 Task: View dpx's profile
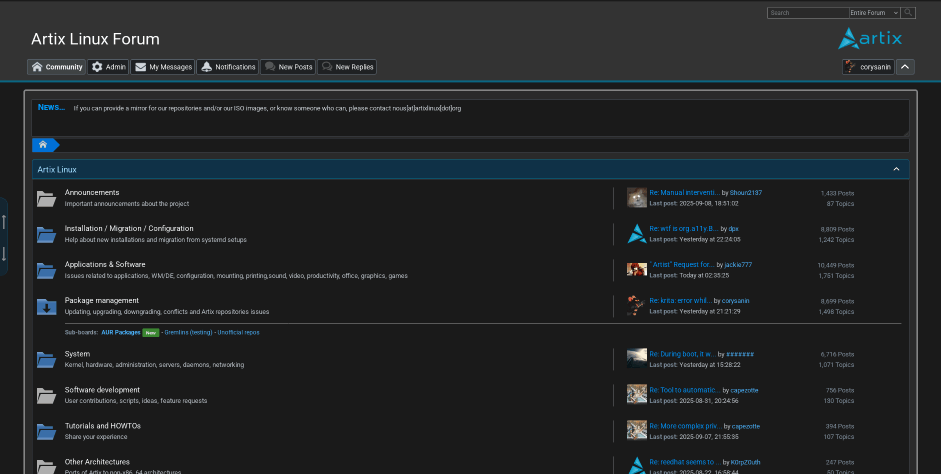click(x=733, y=229)
